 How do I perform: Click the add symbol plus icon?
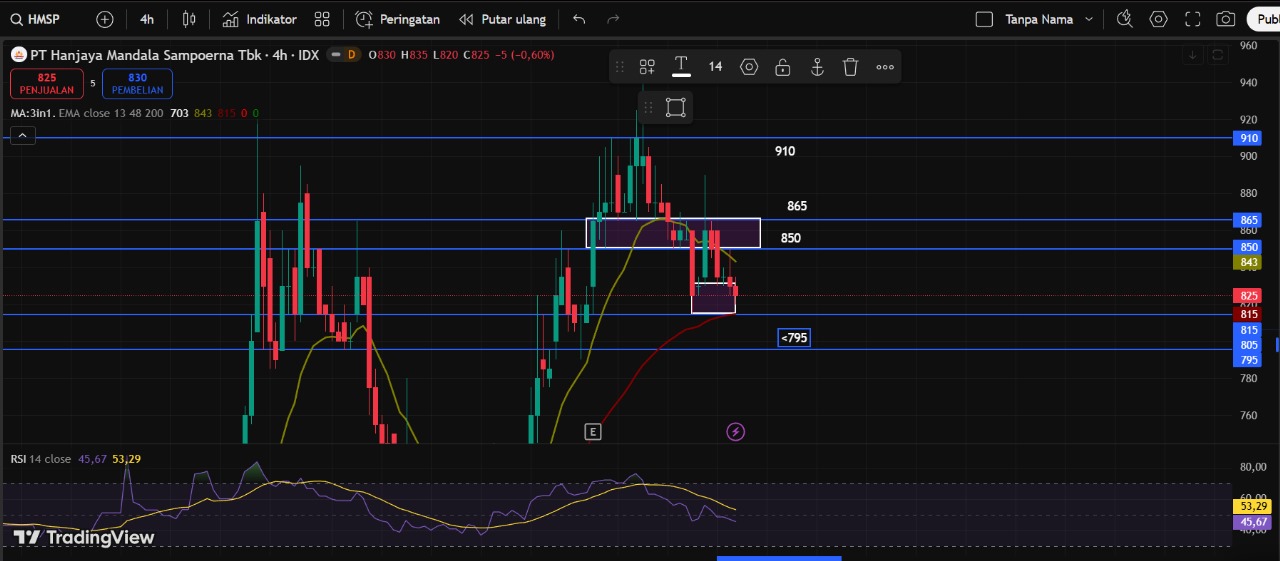pyautogui.click(x=105, y=19)
